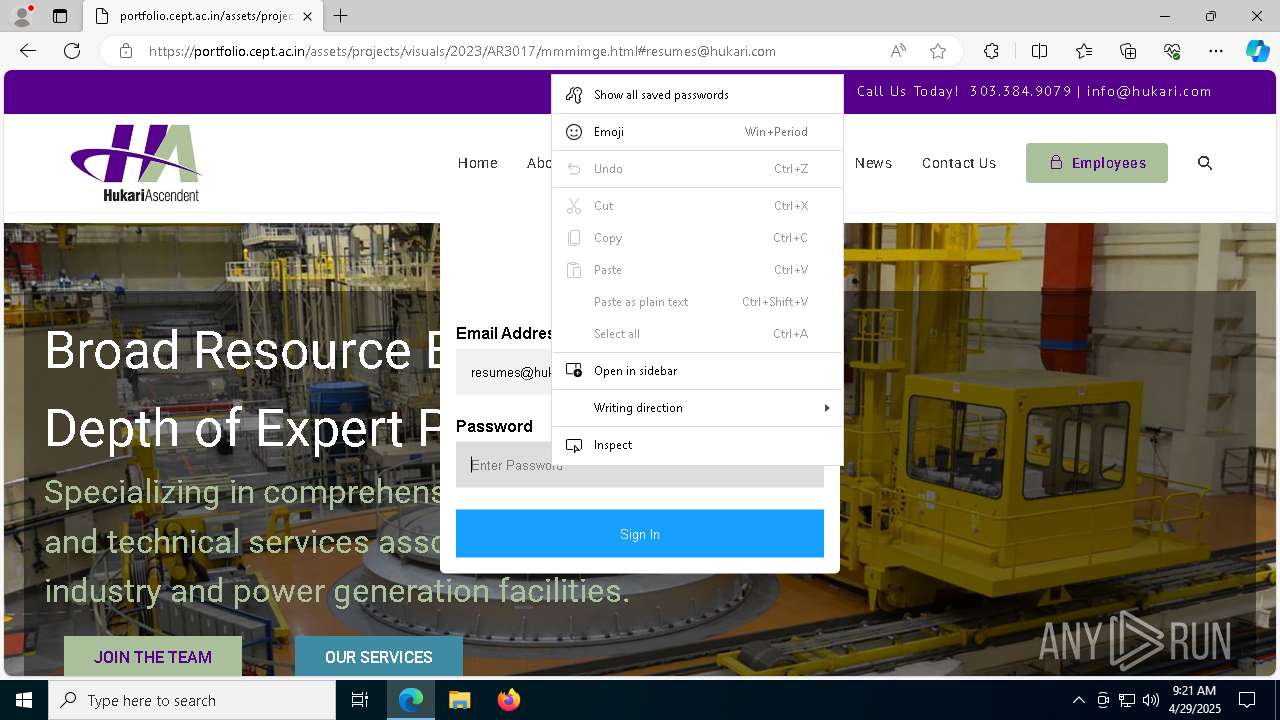Open the Favorites list icon
The width and height of the screenshot is (1280, 720).
[1084, 51]
